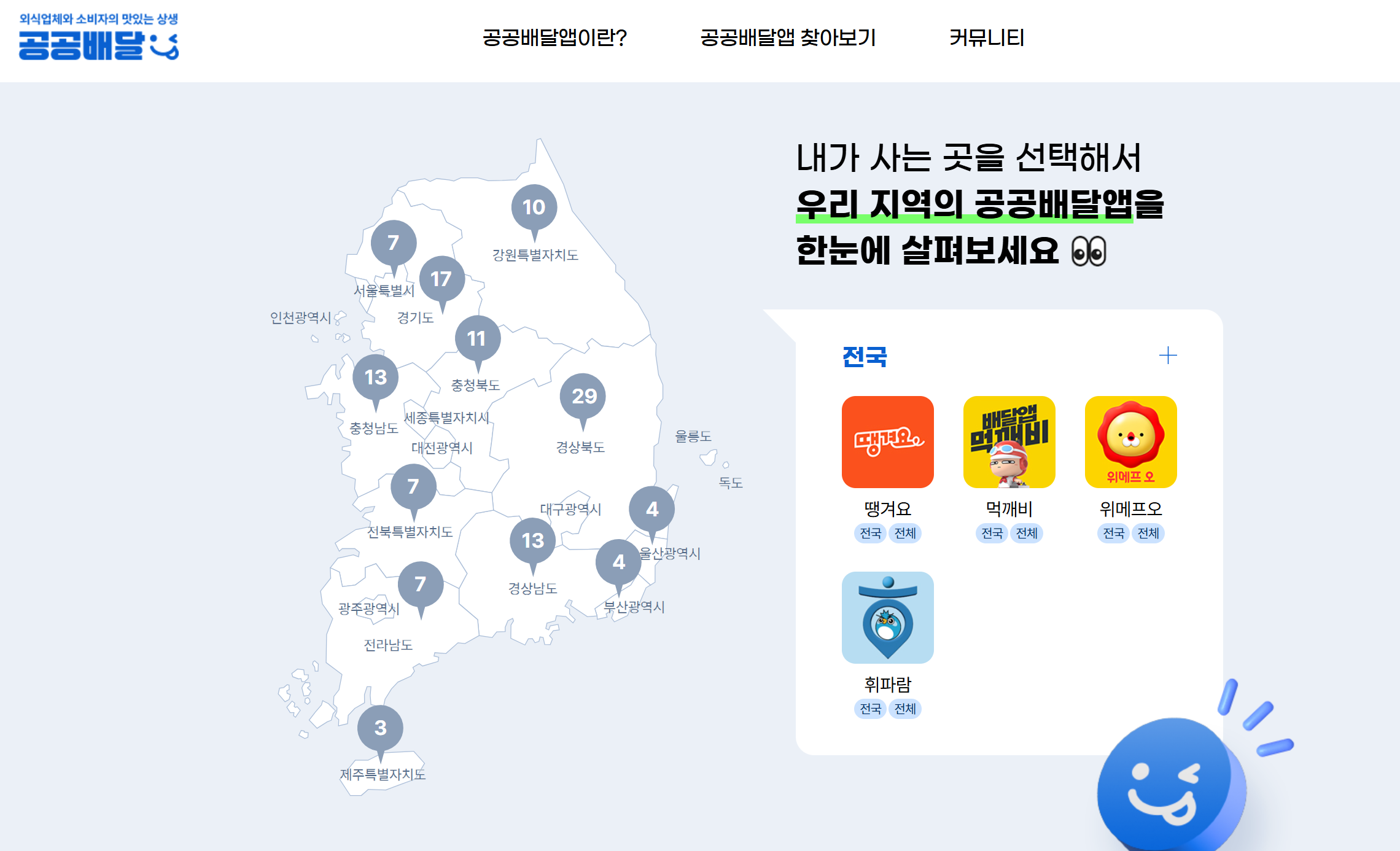Image resolution: width=1400 pixels, height=851 pixels.
Task: Select the 위메프오 app icon
Action: click(1130, 441)
